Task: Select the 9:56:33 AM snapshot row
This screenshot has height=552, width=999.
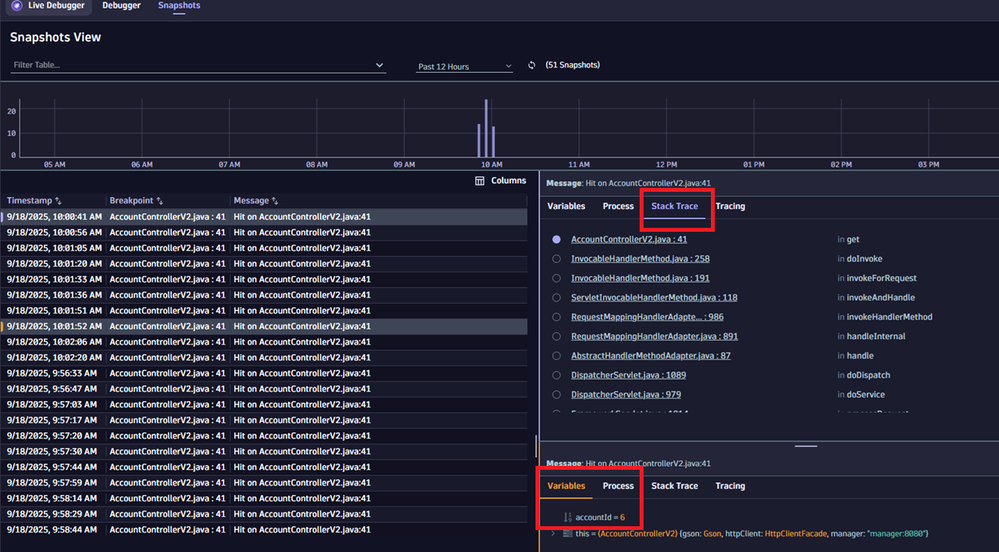Action: pos(264,374)
